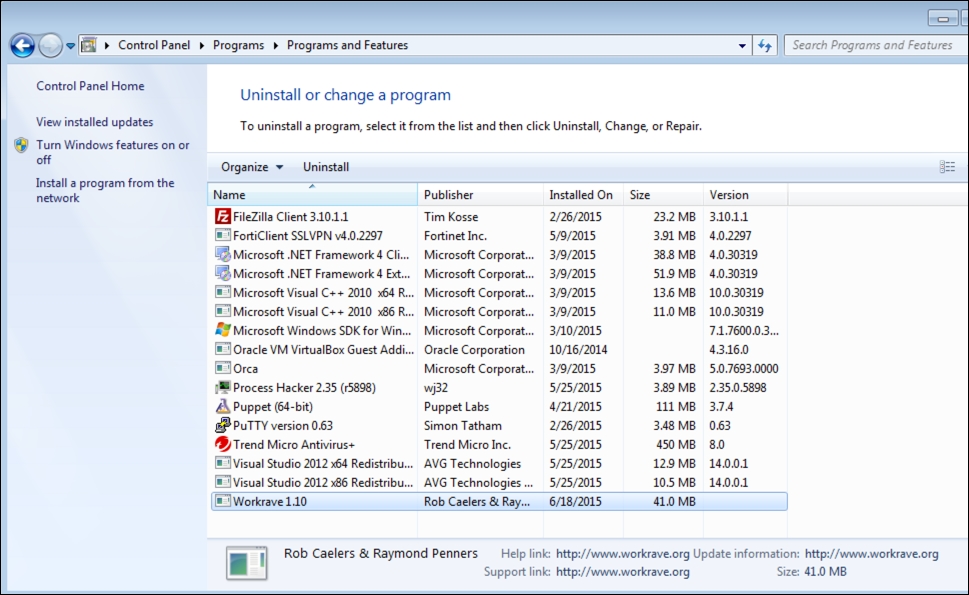Click the Process Hacker 2.35 icon
This screenshot has width=969, height=595.
(x=223, y=388)
